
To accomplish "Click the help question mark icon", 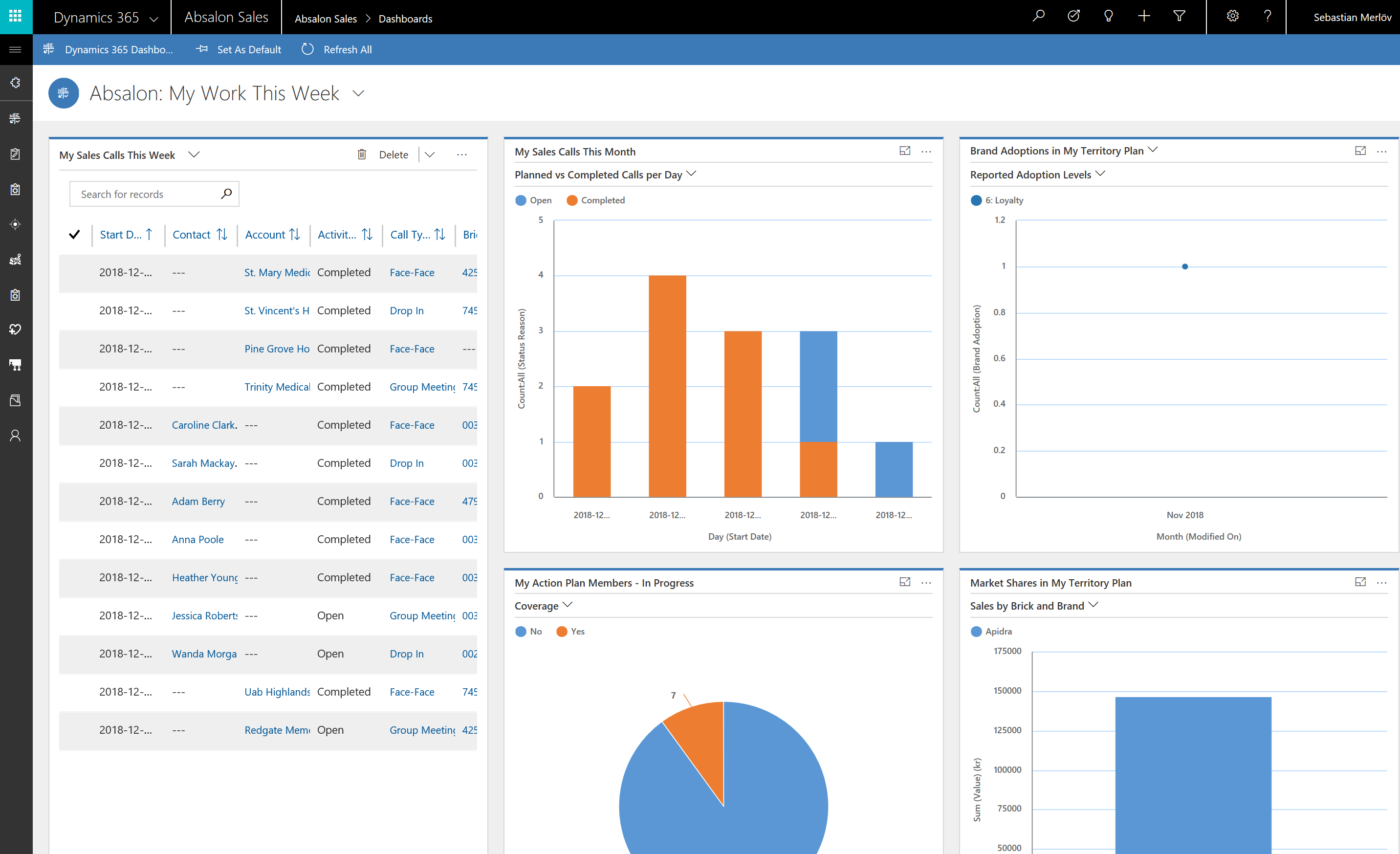I will pos(1268,17).
